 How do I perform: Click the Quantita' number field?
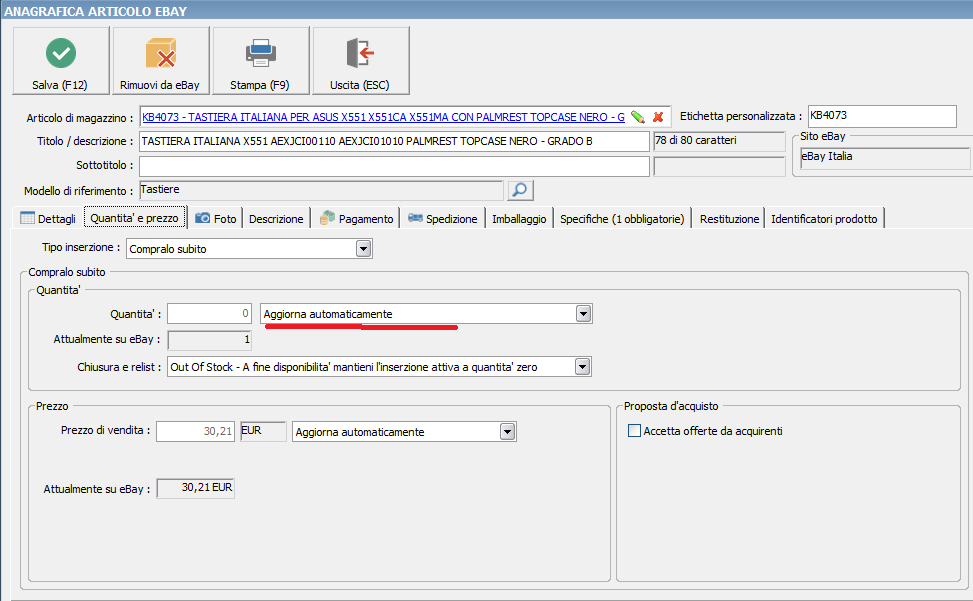click(x=209, y=314)
